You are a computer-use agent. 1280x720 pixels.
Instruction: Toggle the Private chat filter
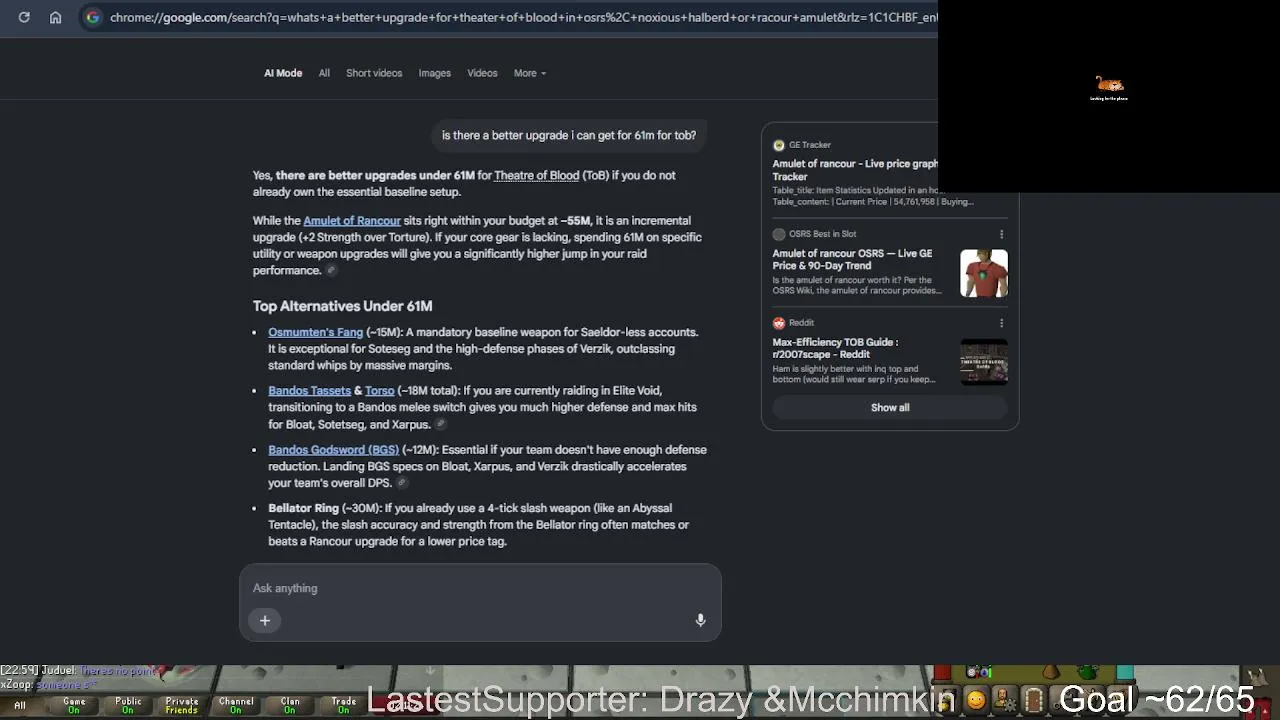182,705
